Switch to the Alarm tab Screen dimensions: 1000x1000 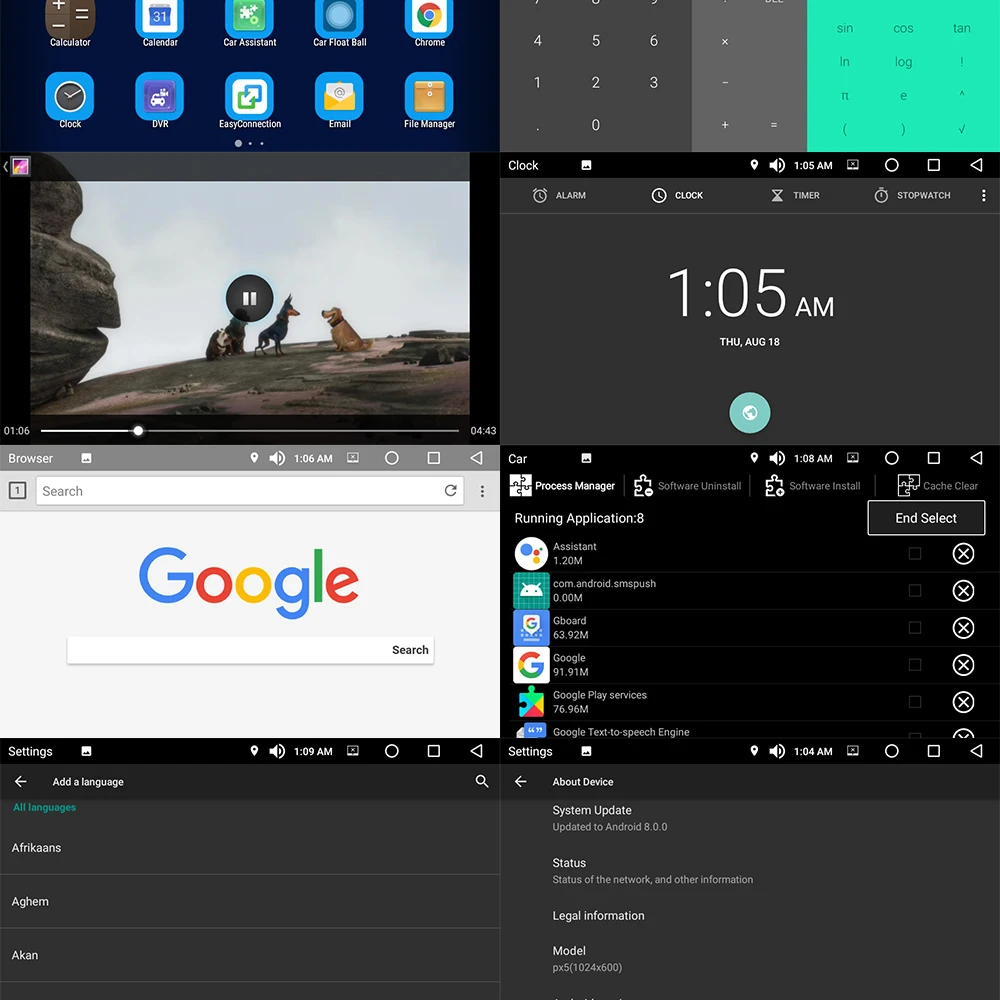click(559, 195)
